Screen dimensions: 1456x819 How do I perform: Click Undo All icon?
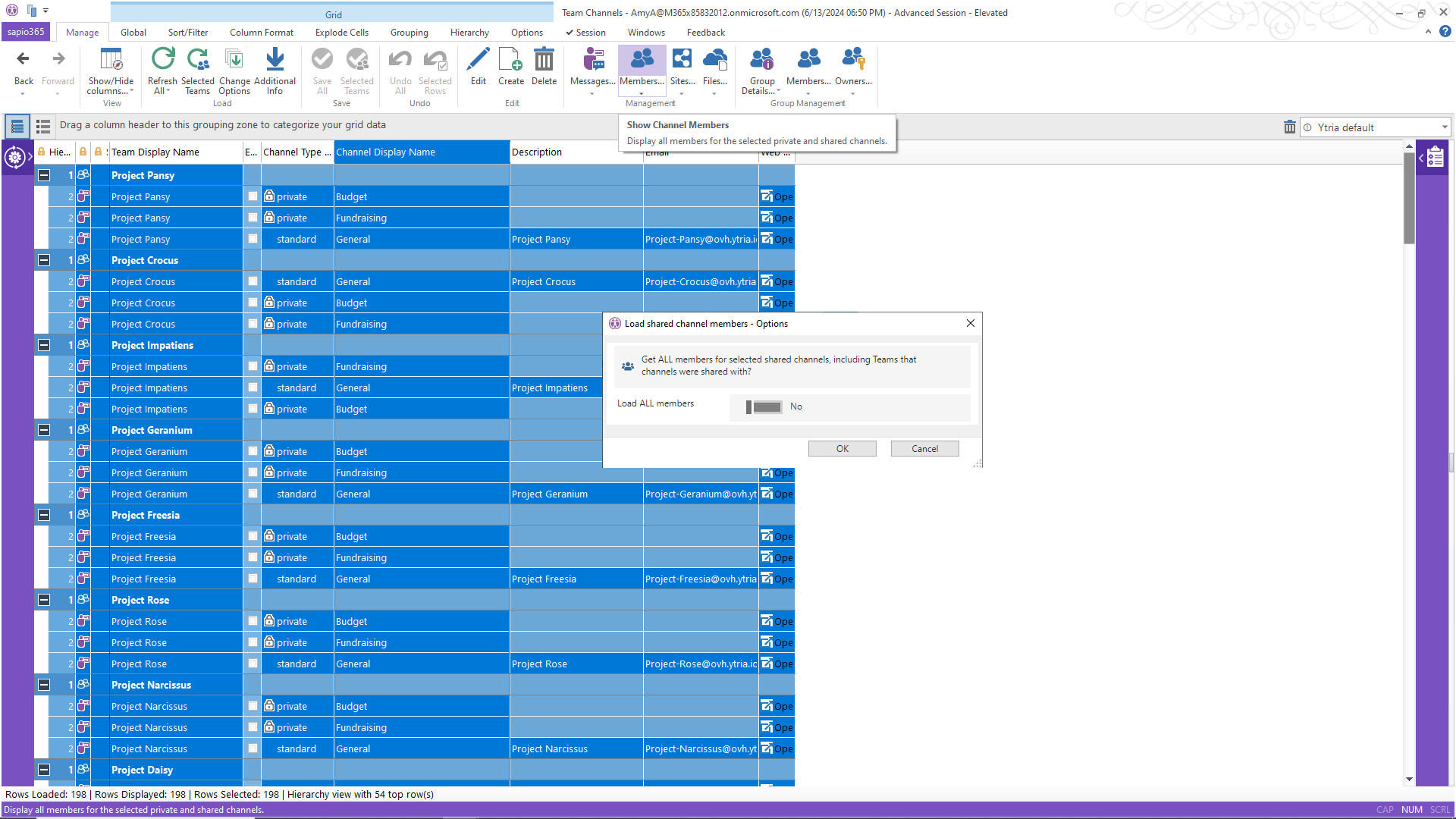click(400, 59)
